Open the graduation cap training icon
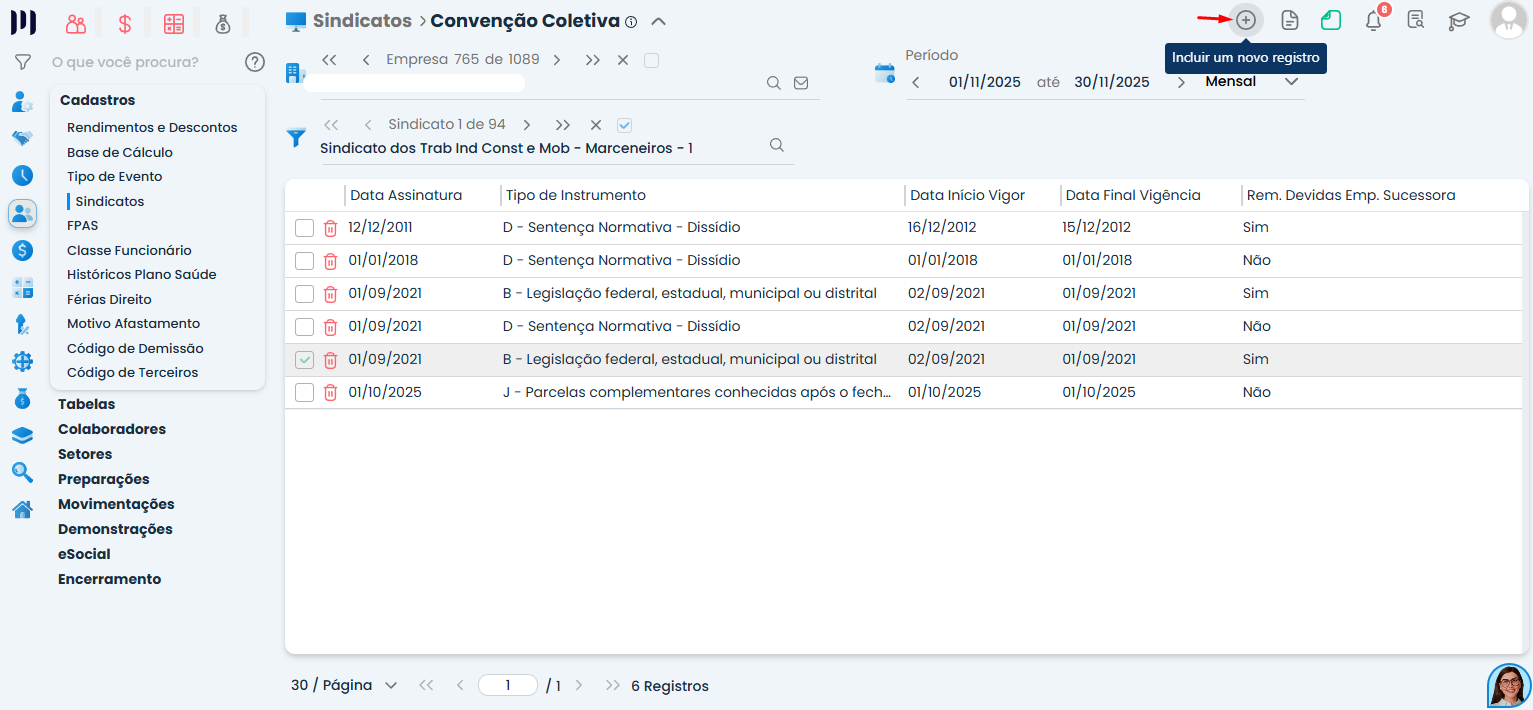This screenshot has height=710, width=1533. [1459, 20]
